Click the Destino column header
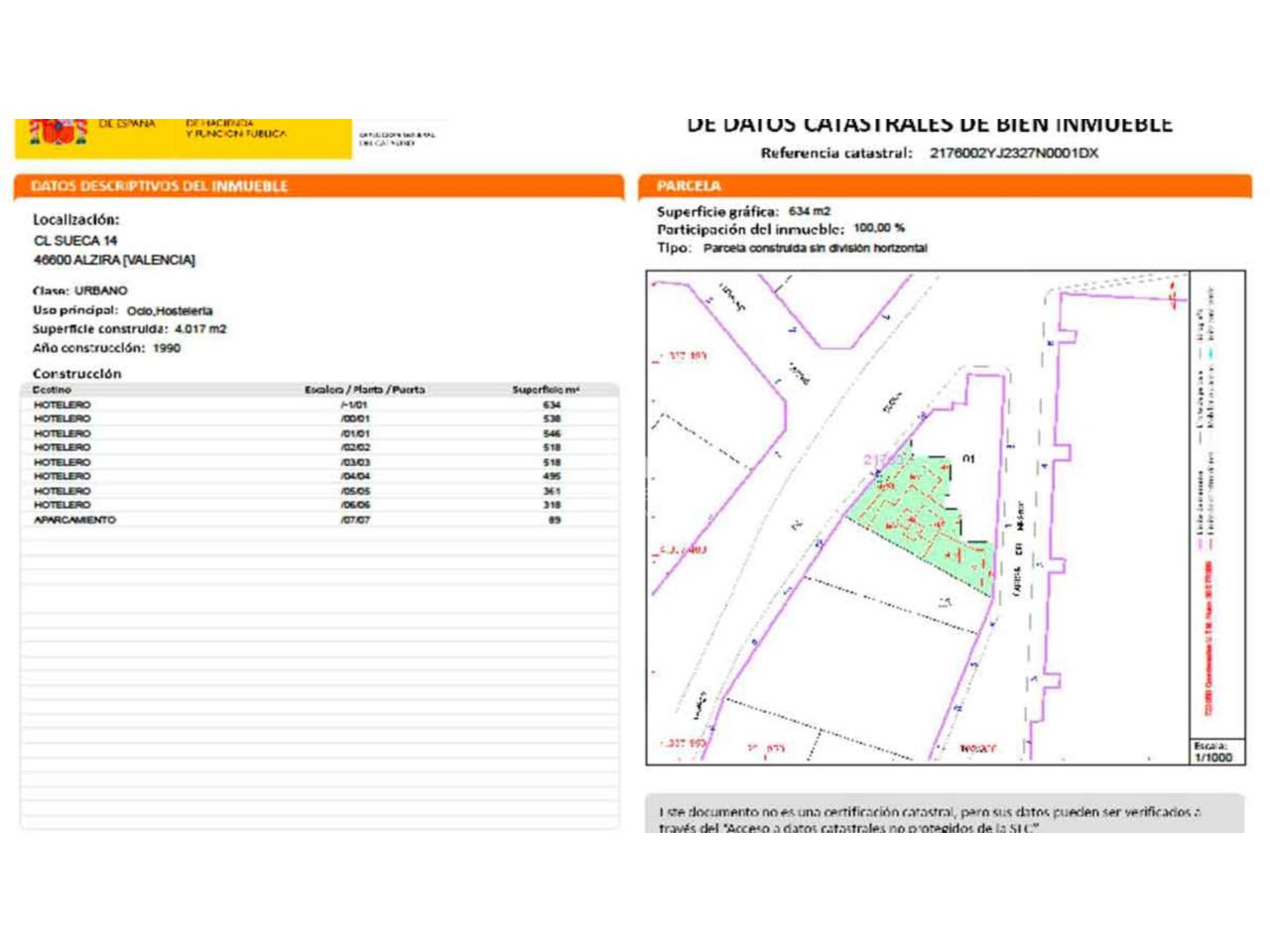Image resolution: width=1270 pixels, height=952 pixels. 52,390
